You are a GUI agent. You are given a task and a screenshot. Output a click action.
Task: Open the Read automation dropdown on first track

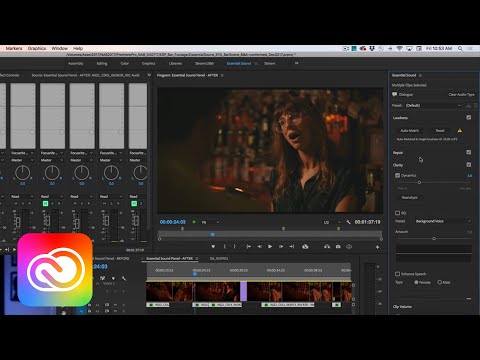(x=22, y=196)
